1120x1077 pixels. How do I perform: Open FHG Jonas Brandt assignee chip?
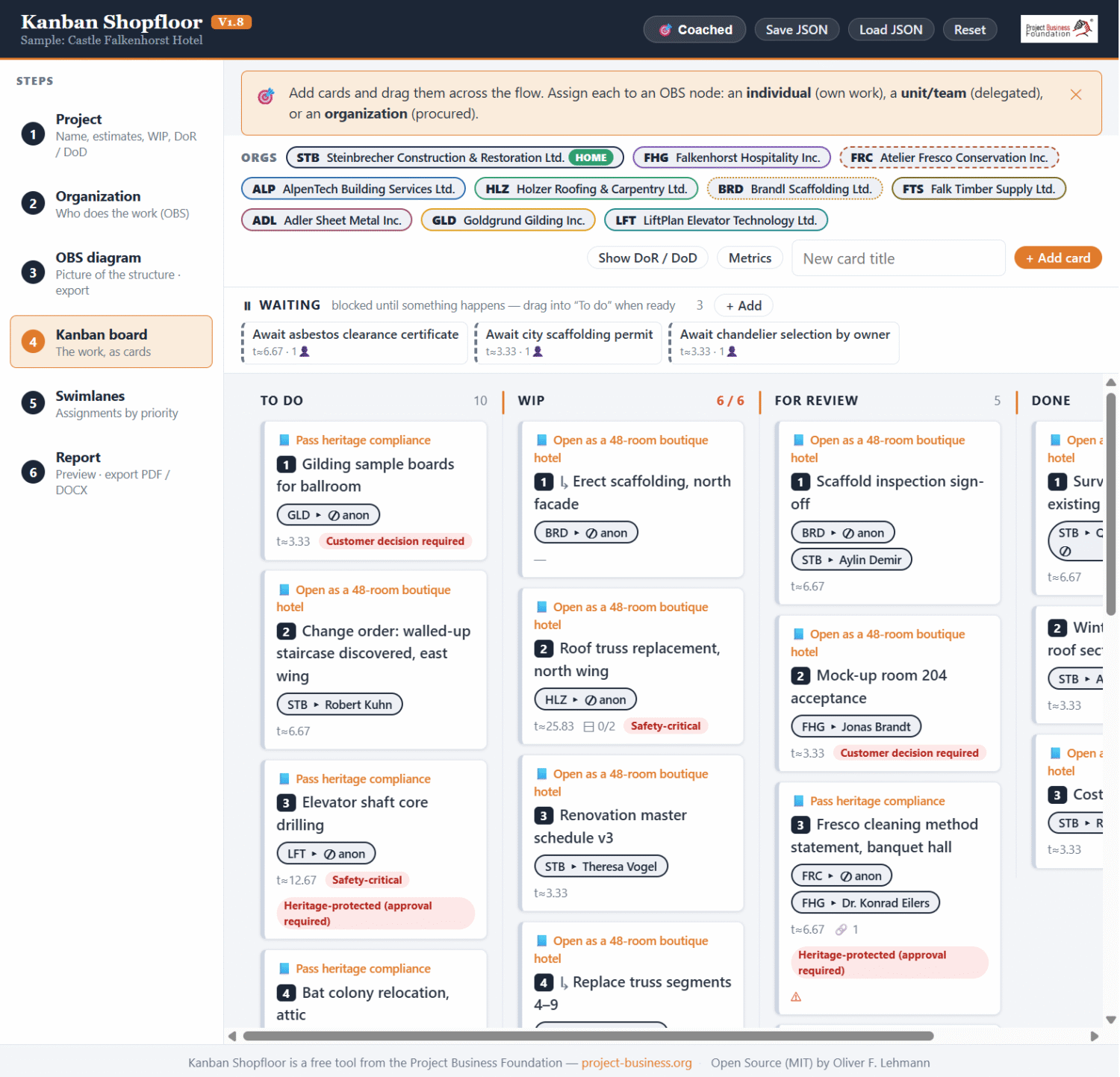(x=856, y=727)
